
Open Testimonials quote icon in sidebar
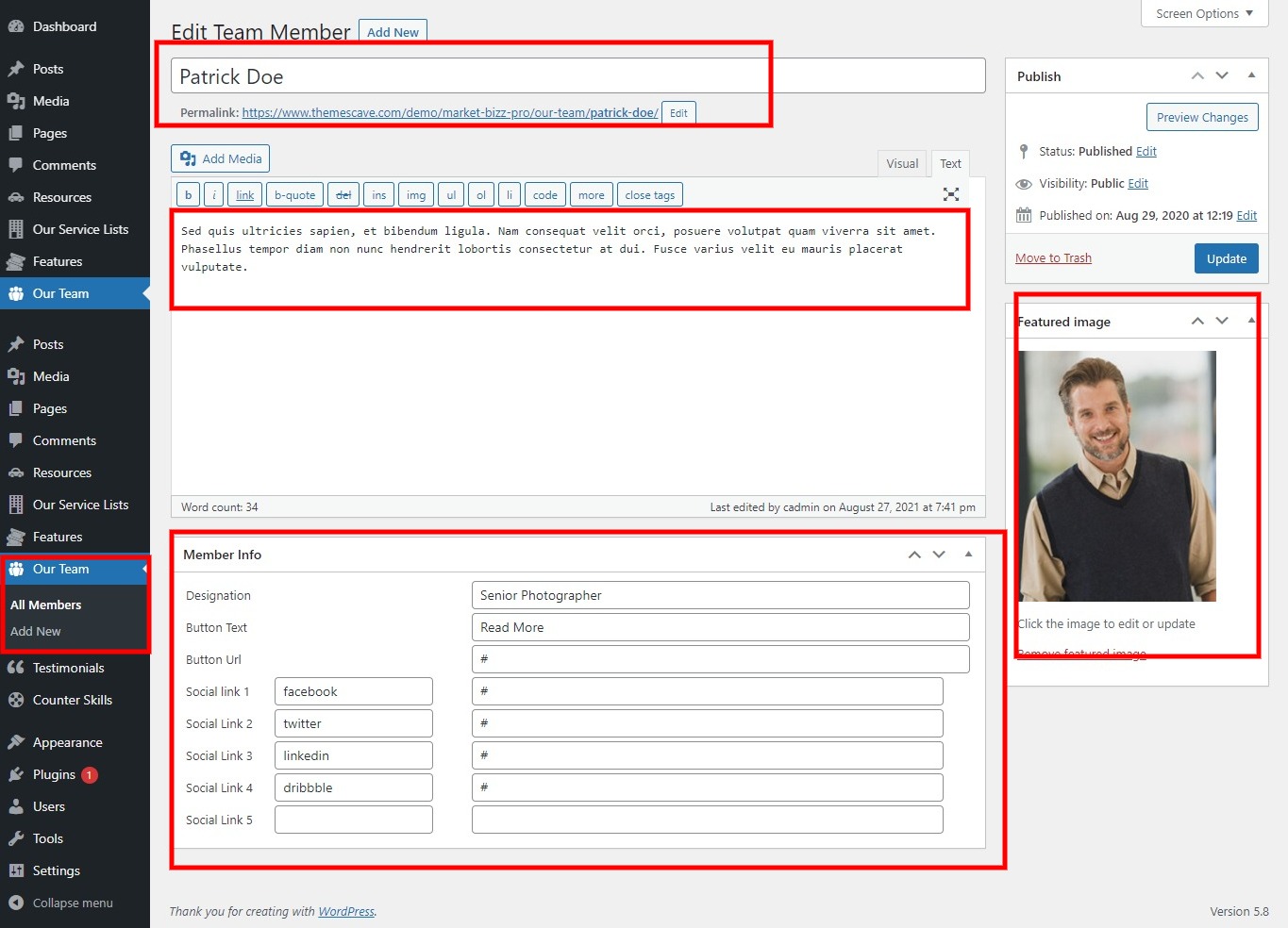pyautogui.click(x=16, y=668)
